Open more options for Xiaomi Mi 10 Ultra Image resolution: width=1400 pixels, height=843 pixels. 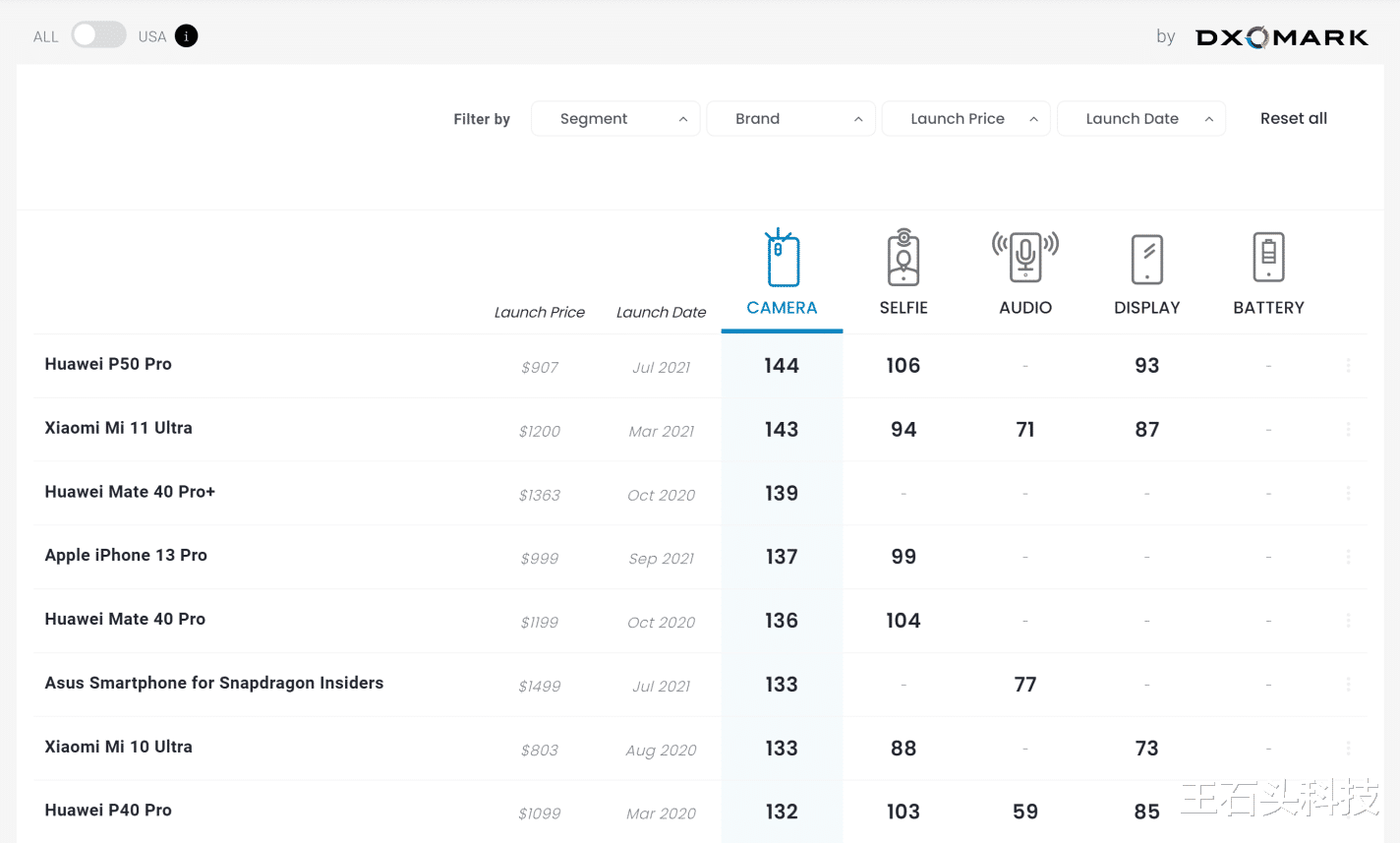pyautogui.click(x=1348, y=748)
